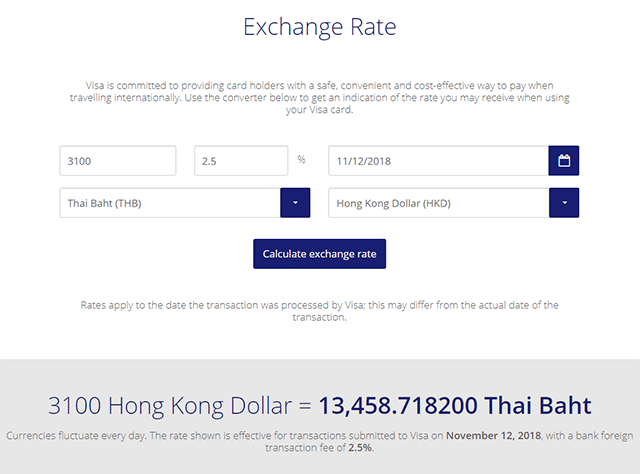
Task: Focus the bank fee field showing 2.5
Action: 240,160
